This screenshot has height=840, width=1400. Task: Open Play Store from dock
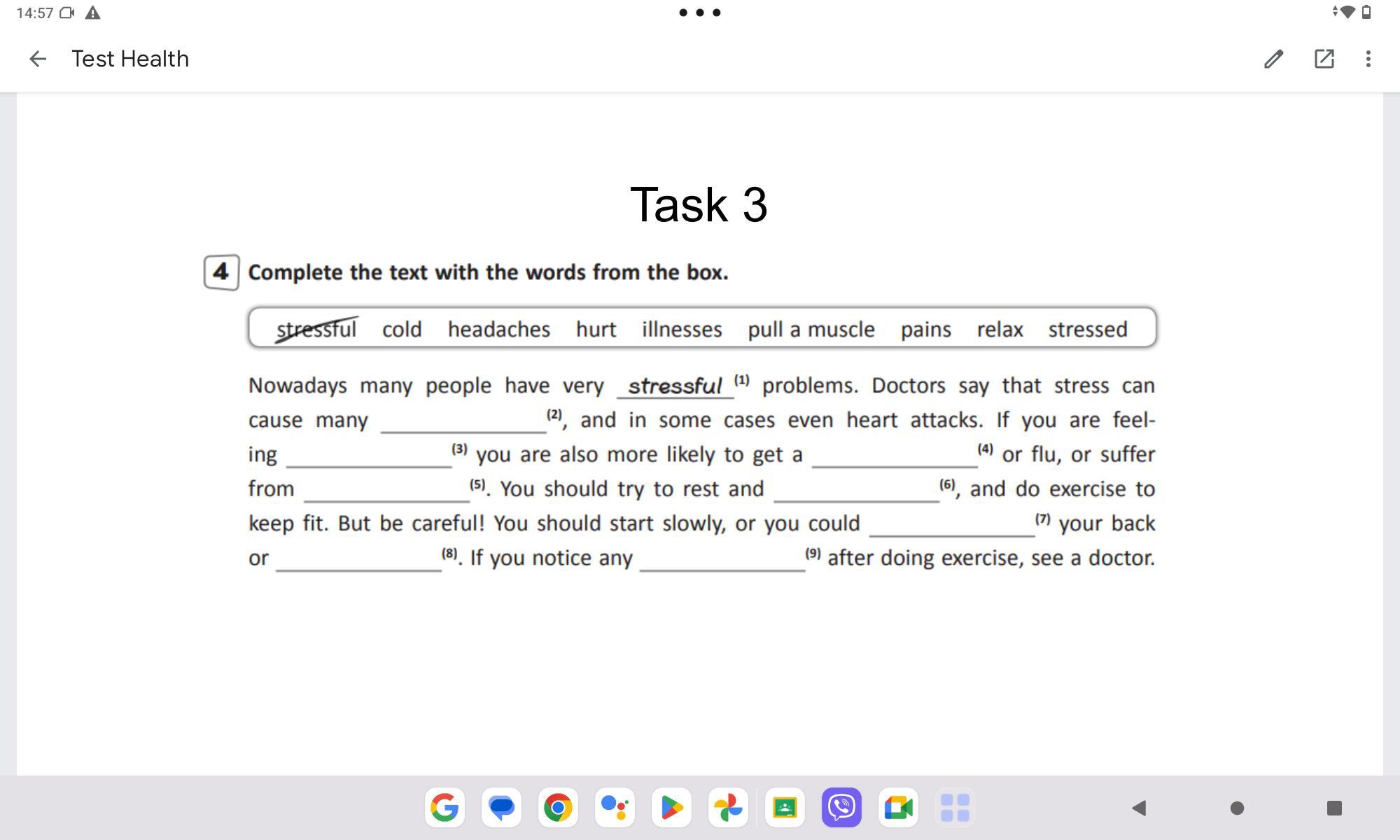pos(671,808)
